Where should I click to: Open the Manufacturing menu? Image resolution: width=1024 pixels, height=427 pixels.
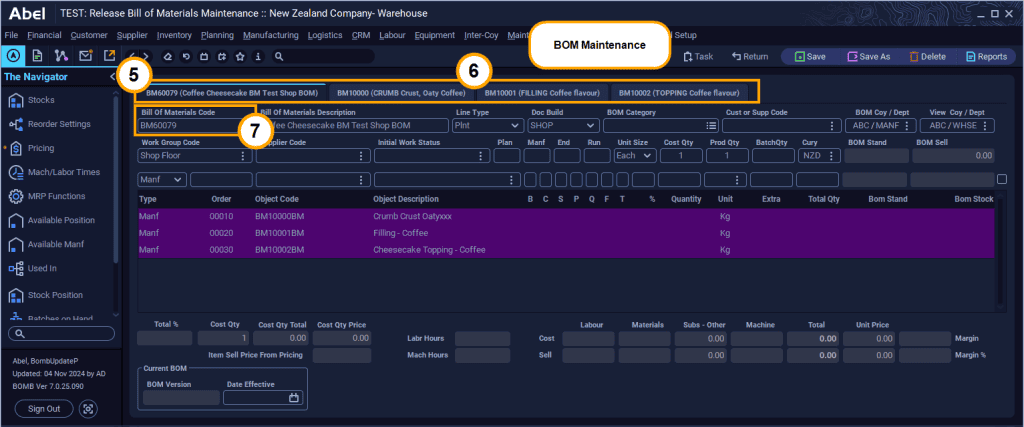pyautogui.click(x=270, y=35)
